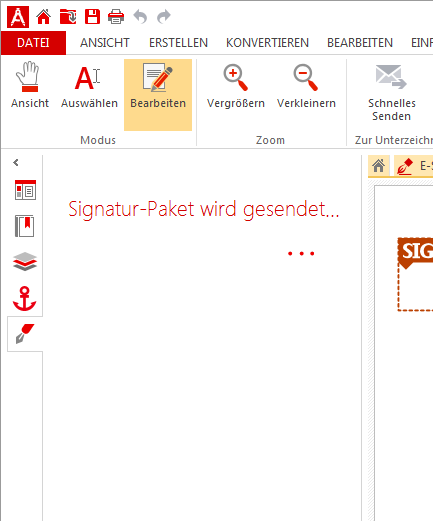The height and width of the screenshot is (521, 433).
Task: Show the layers panel icon
Action: (25, 262)
